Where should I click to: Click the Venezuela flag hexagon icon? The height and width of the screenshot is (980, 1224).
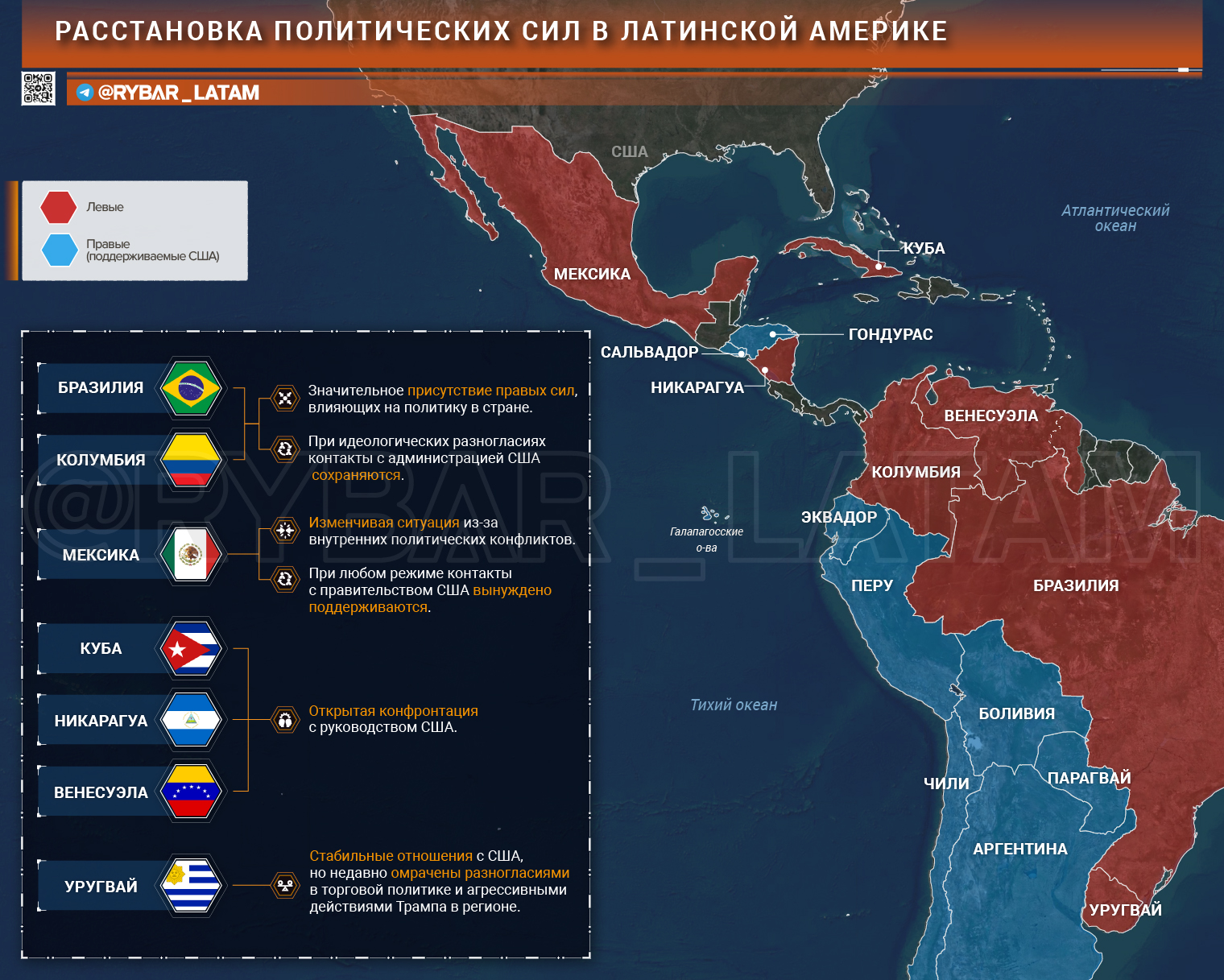[191, 792]
